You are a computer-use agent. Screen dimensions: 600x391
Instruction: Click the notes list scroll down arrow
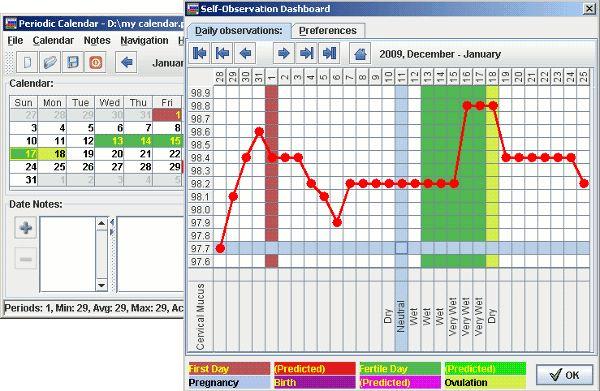coord(101,285)
